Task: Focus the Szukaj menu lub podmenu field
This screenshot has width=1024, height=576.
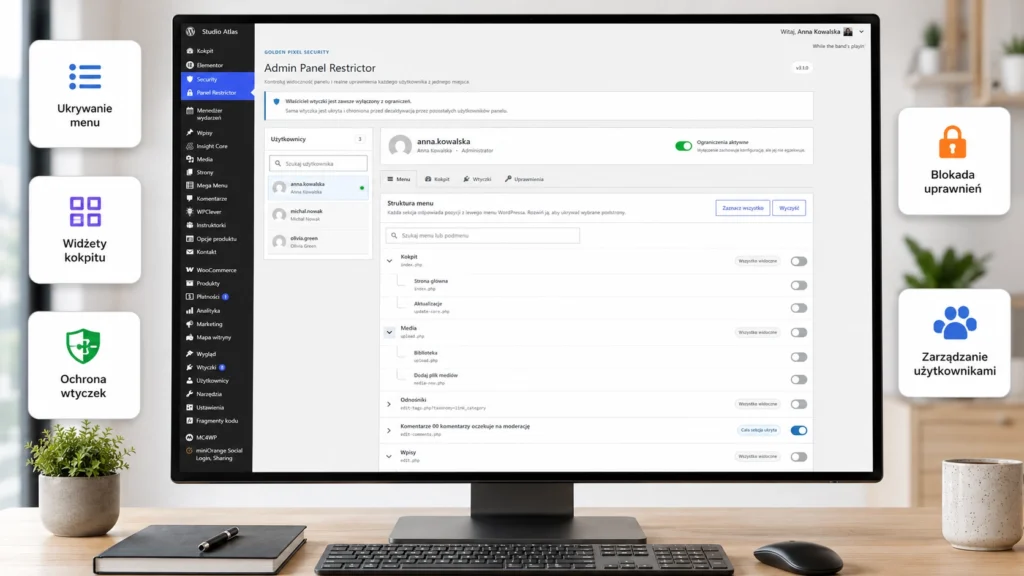Action: tap(483, 235)
